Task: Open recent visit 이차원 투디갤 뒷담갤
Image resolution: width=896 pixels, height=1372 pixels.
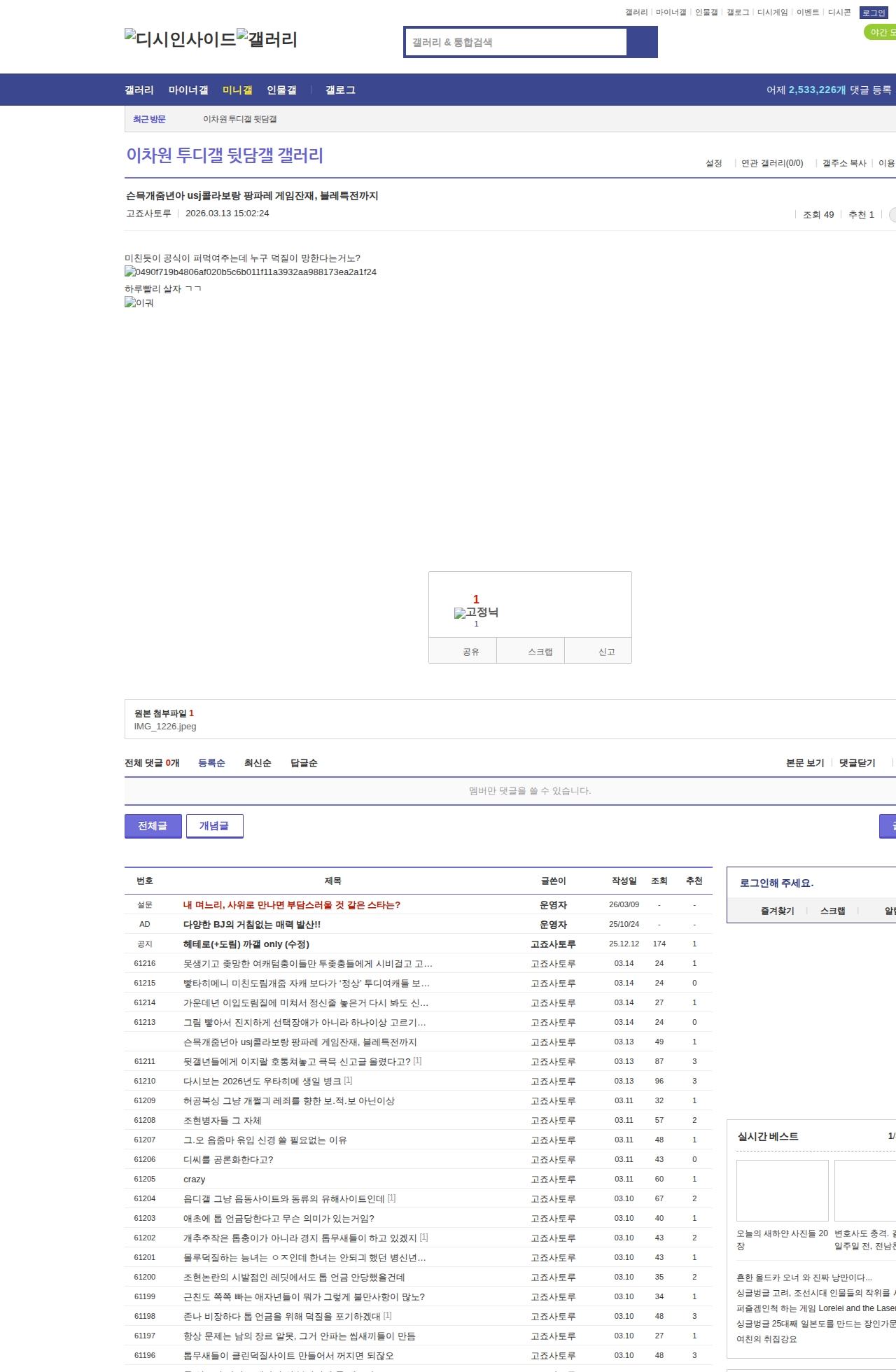Action: [239, 119]
